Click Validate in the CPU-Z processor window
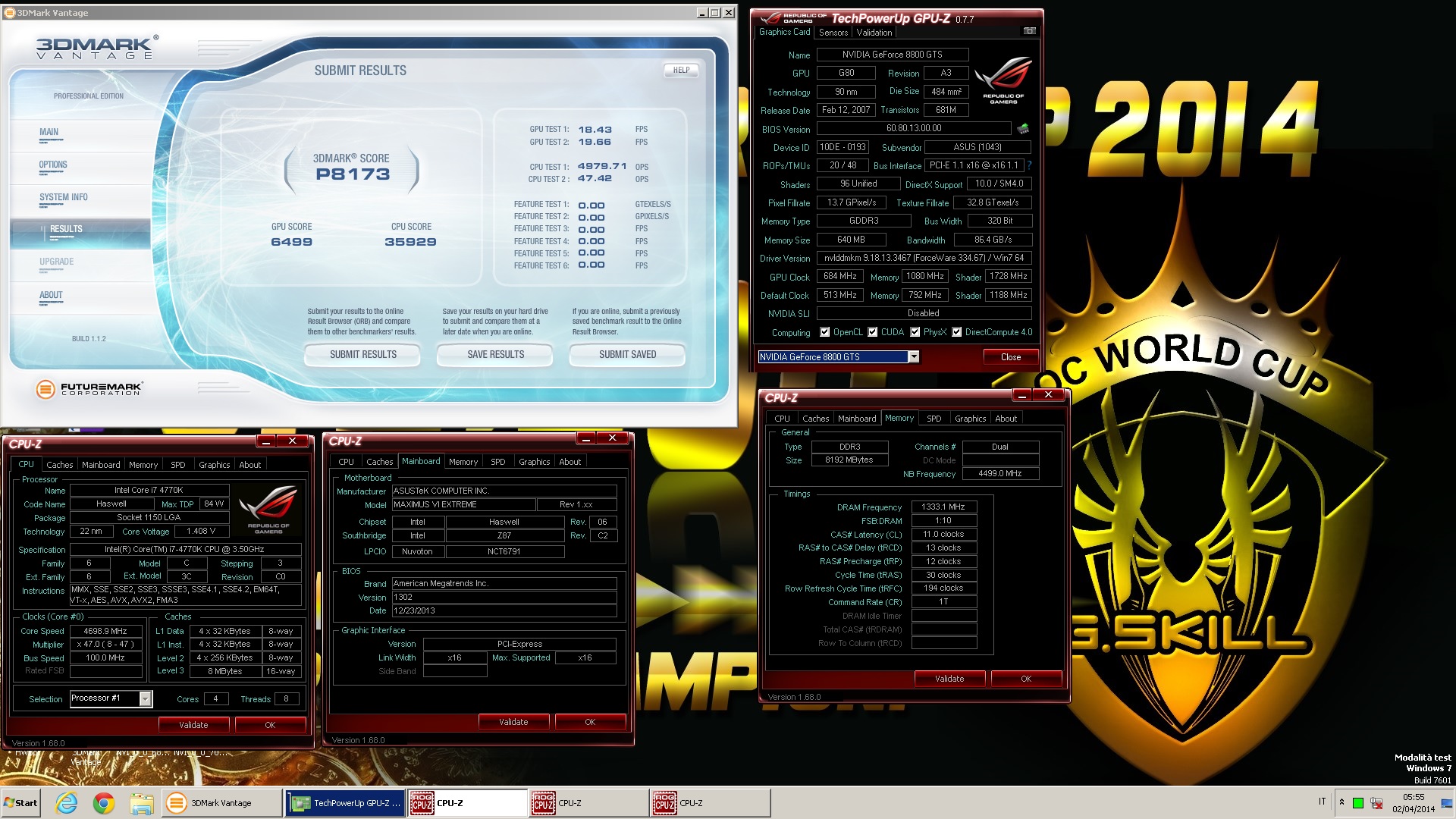This screenshot has height=819, width=1456. [x=193, y=725]
